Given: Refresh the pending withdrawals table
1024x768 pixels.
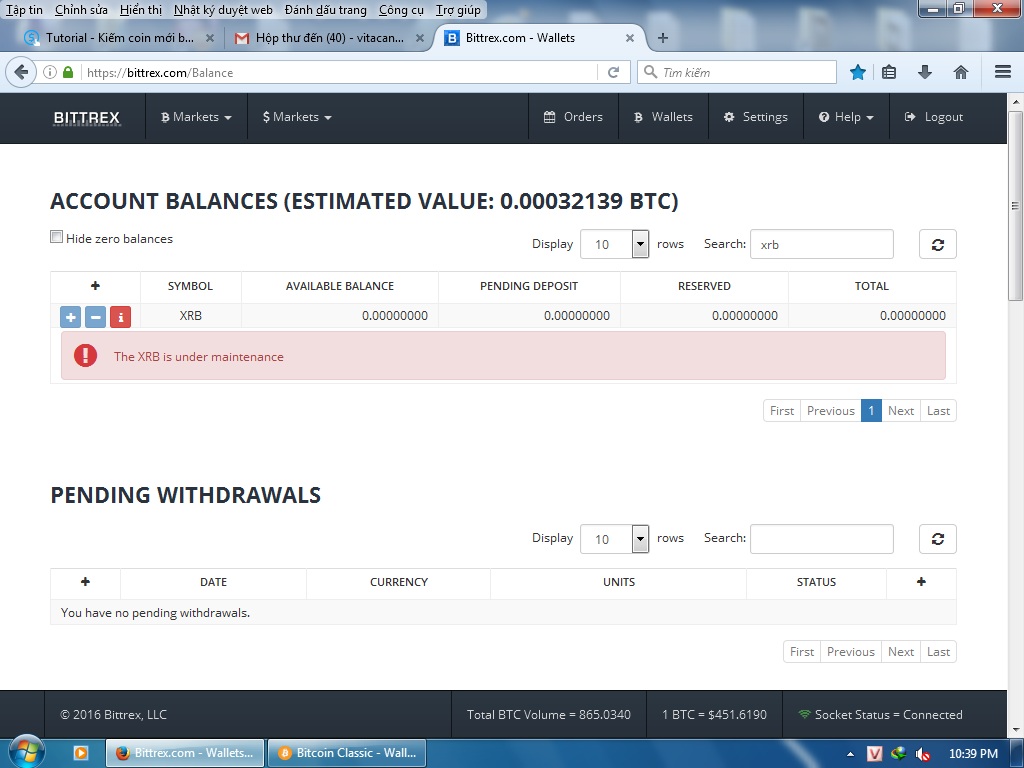Looking at the screenshot, I should coord(937,539).
